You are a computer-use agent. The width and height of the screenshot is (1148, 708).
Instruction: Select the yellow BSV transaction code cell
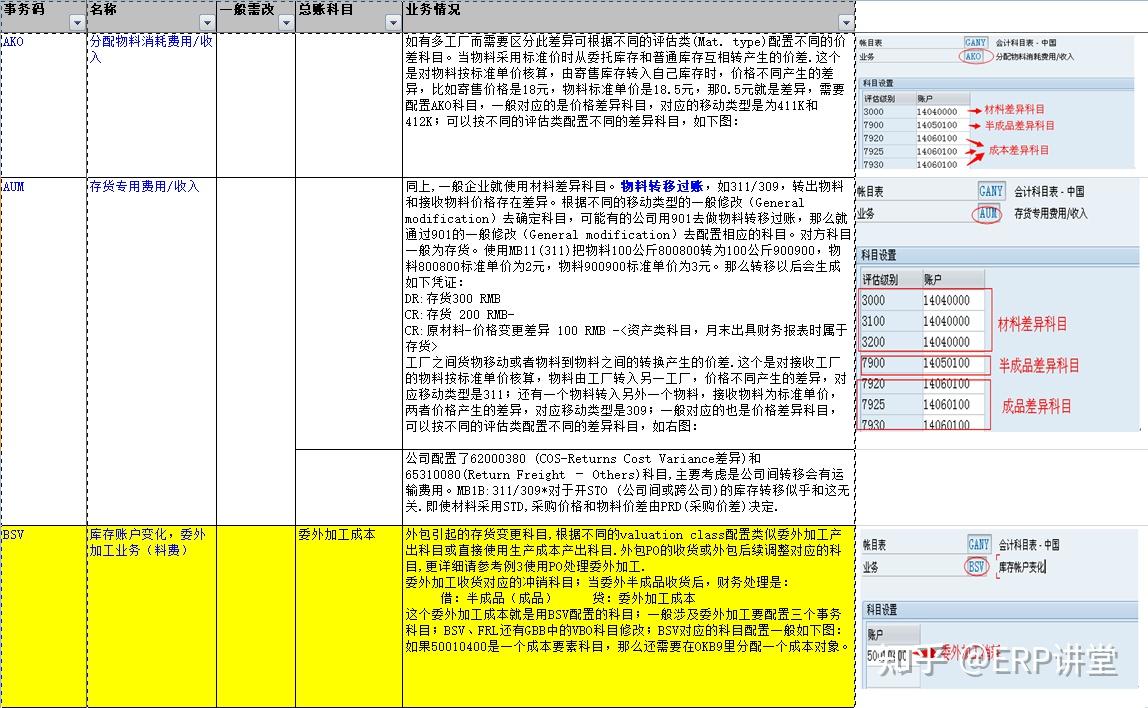pyautogui.click(x=15, y=537)
